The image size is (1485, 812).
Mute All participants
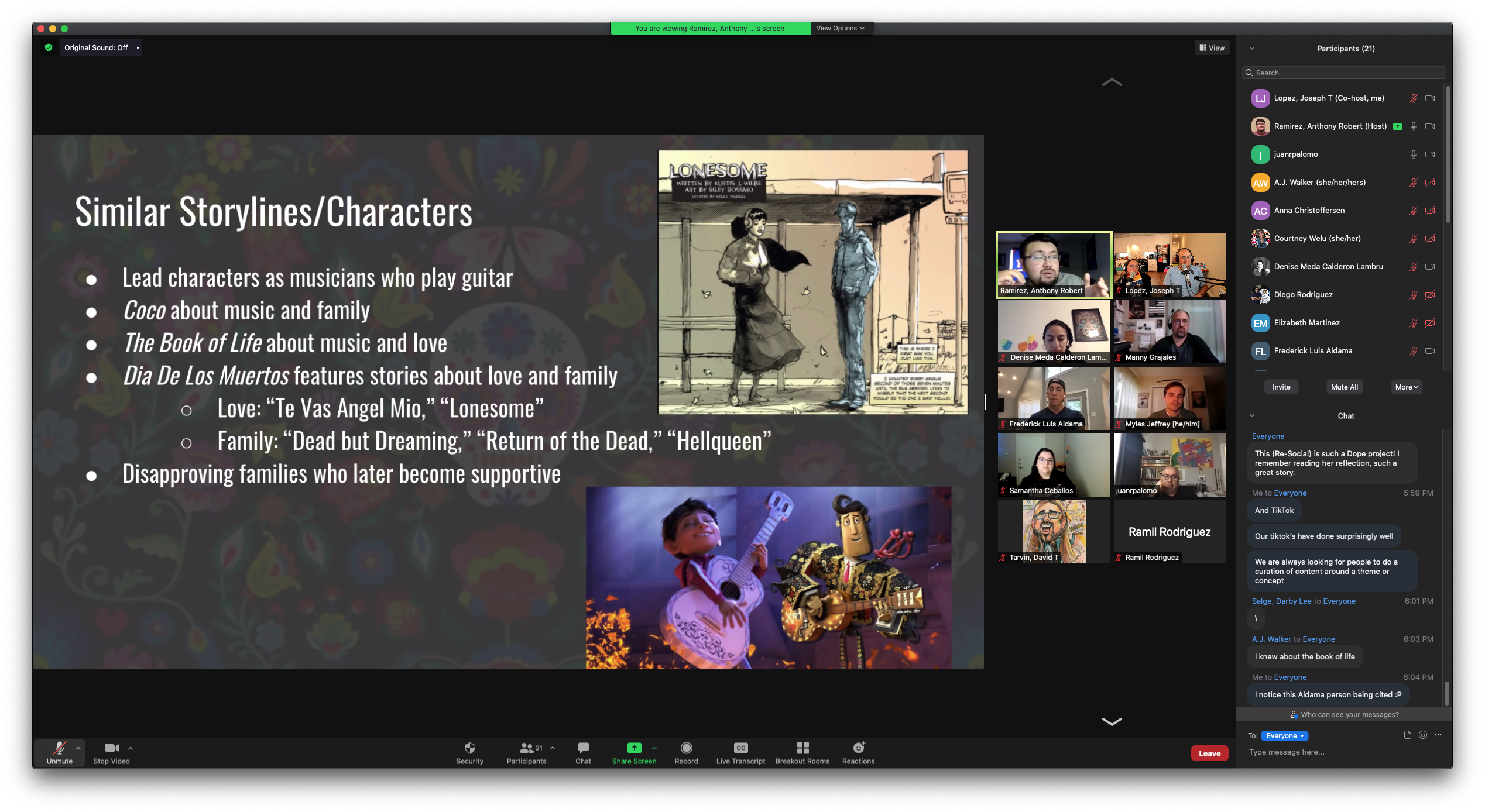(1344, 387)
